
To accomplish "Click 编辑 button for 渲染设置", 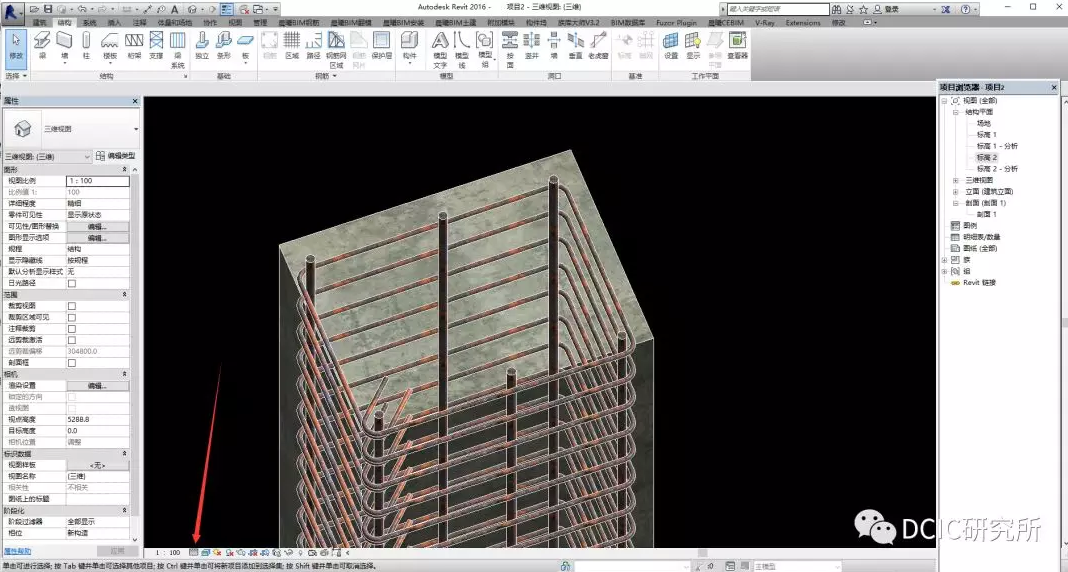I will point(97,385).
